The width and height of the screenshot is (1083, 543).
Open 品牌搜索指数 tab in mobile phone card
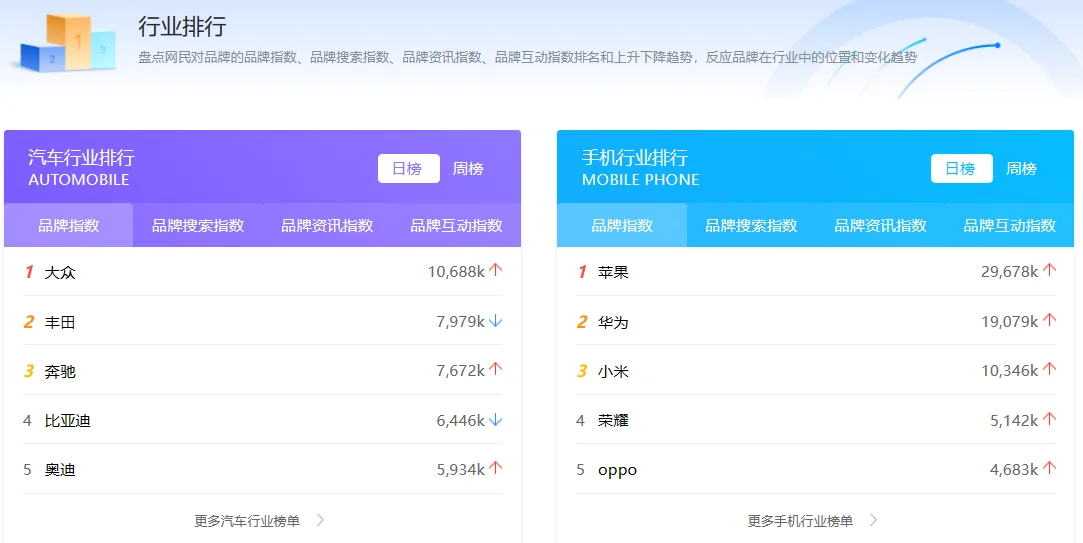tap(751, 225)
